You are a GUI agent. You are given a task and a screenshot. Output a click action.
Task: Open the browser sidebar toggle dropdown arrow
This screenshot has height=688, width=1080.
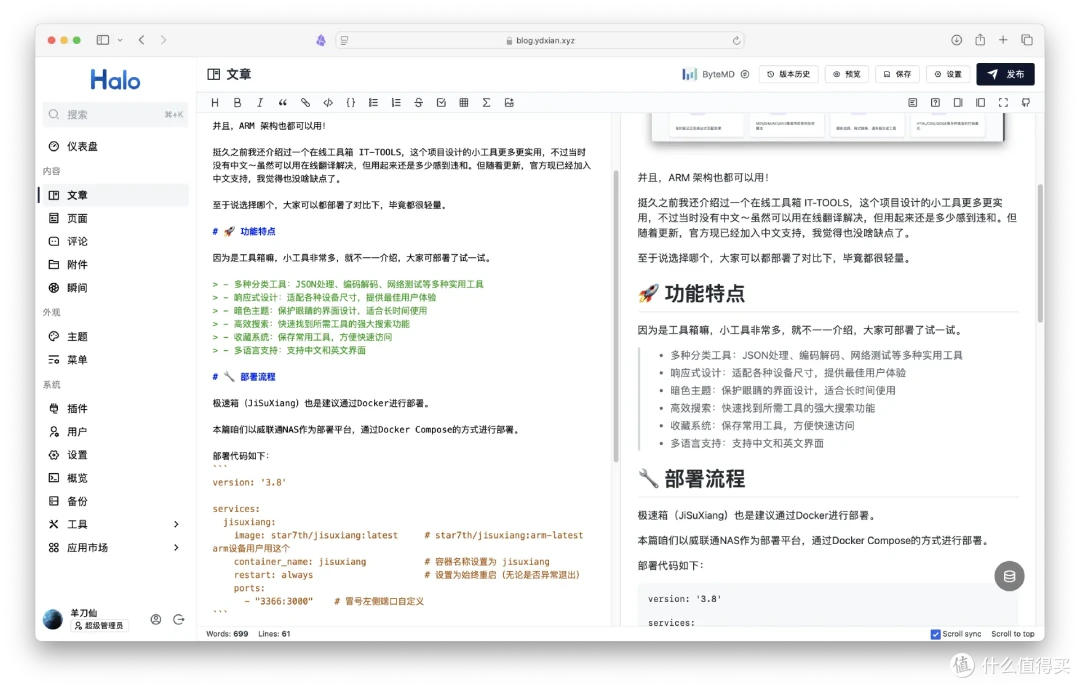(120, 40)
